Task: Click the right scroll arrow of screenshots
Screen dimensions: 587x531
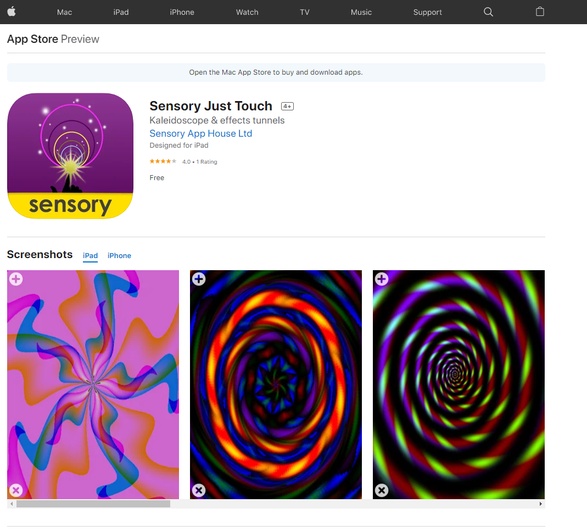Action: 541,504
